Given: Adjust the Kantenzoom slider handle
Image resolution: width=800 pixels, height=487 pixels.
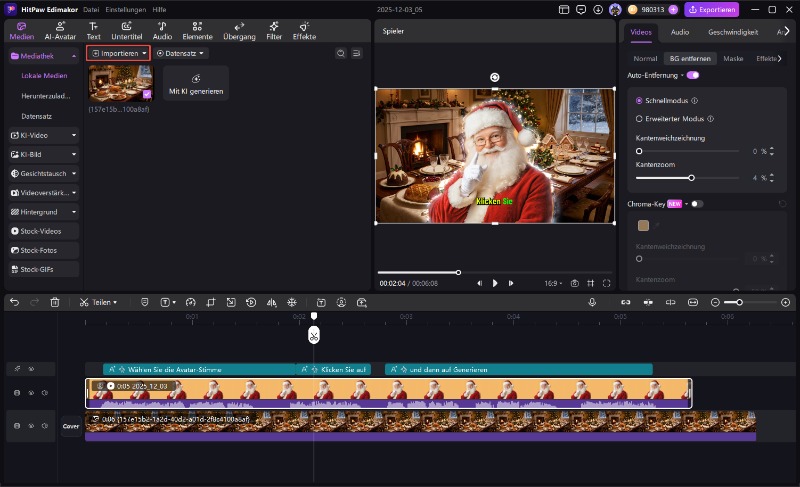Looking at the screenshot, I should pos(691,178).
